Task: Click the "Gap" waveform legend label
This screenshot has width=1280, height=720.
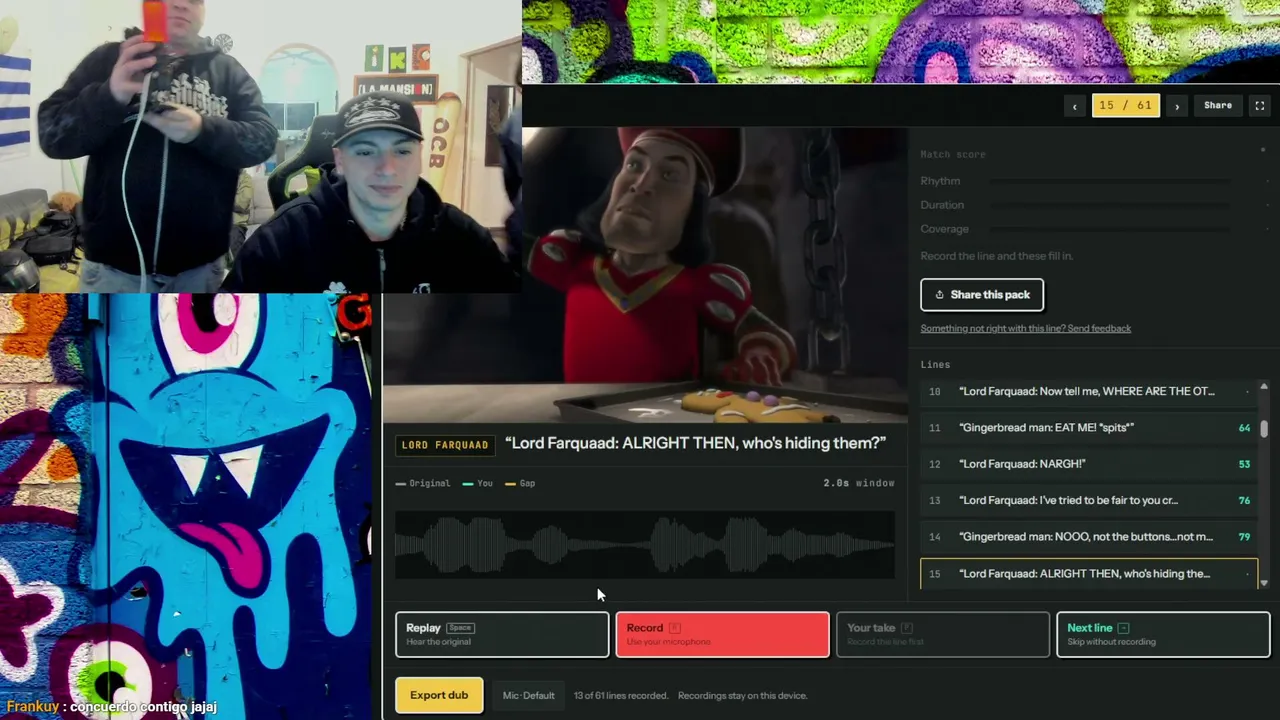Action: (520, 483)
